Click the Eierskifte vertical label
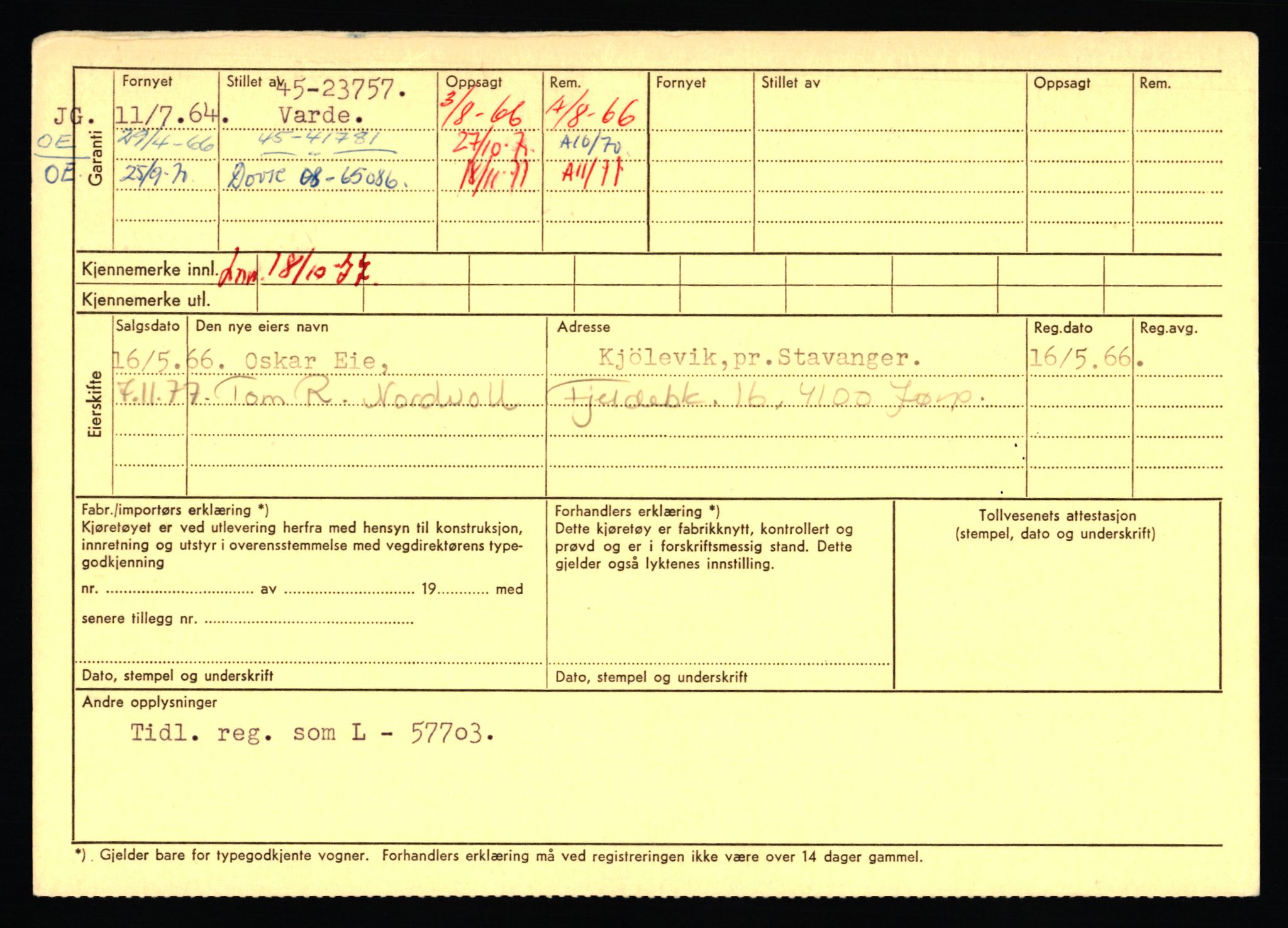Viewport: 1288px width, 928px height. [95, 404]
